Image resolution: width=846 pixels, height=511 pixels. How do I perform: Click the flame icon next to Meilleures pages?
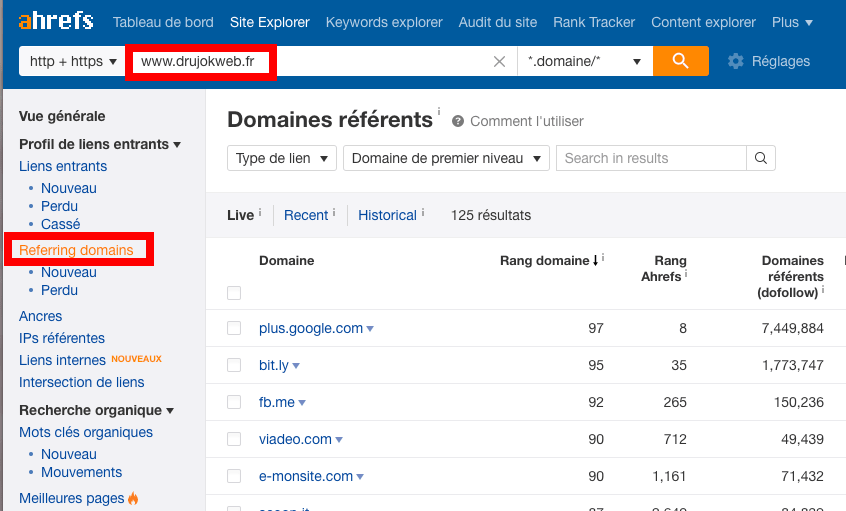tap(133, 498)
